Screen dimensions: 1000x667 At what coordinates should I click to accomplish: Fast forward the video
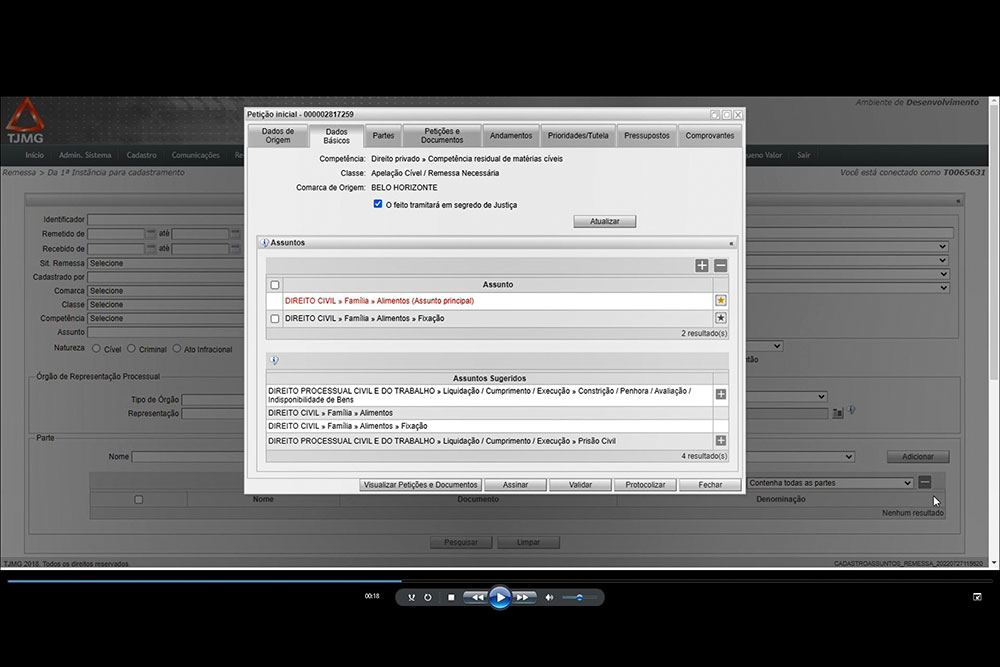[523, 597]
